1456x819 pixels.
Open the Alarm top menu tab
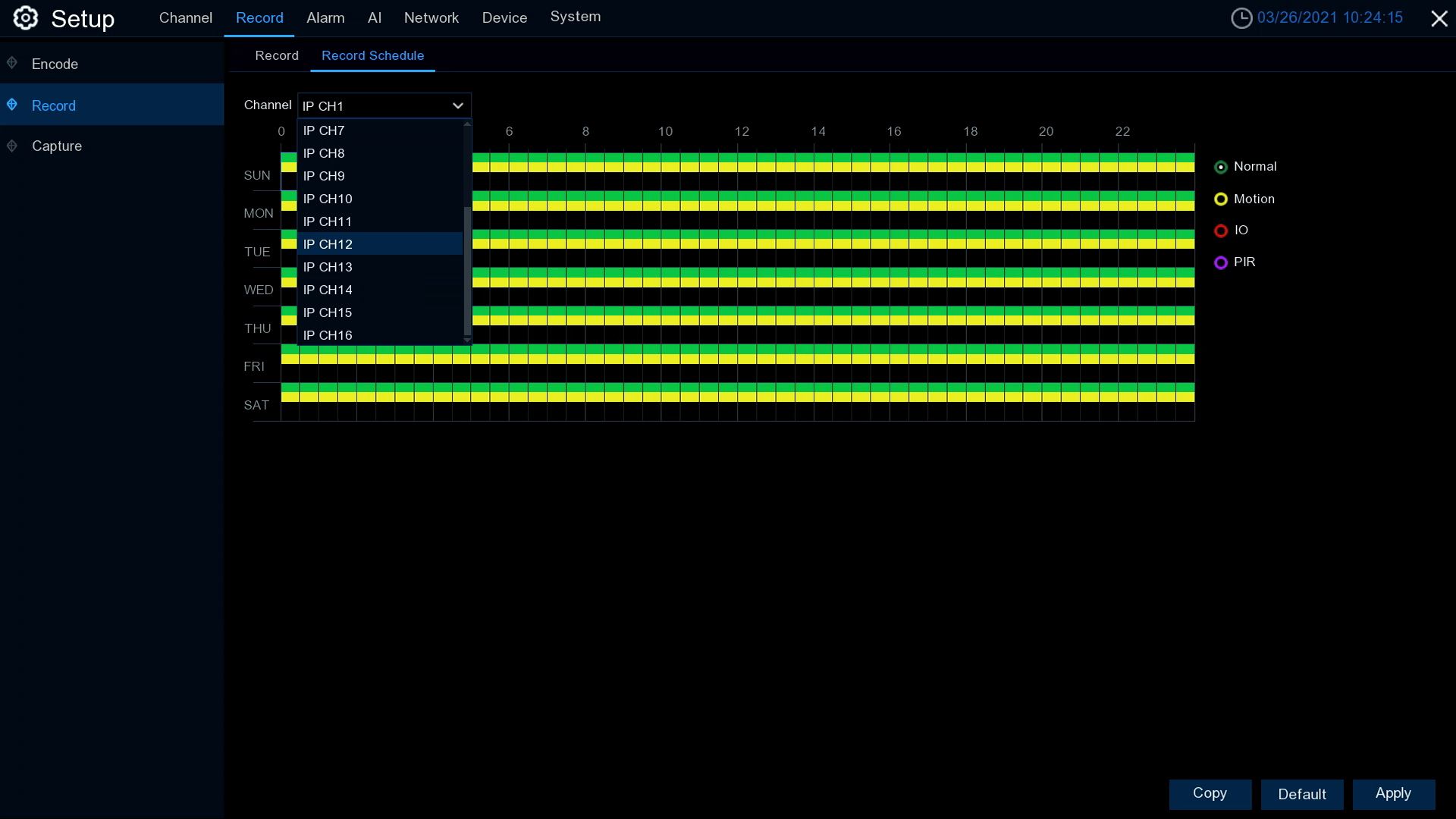325,18
